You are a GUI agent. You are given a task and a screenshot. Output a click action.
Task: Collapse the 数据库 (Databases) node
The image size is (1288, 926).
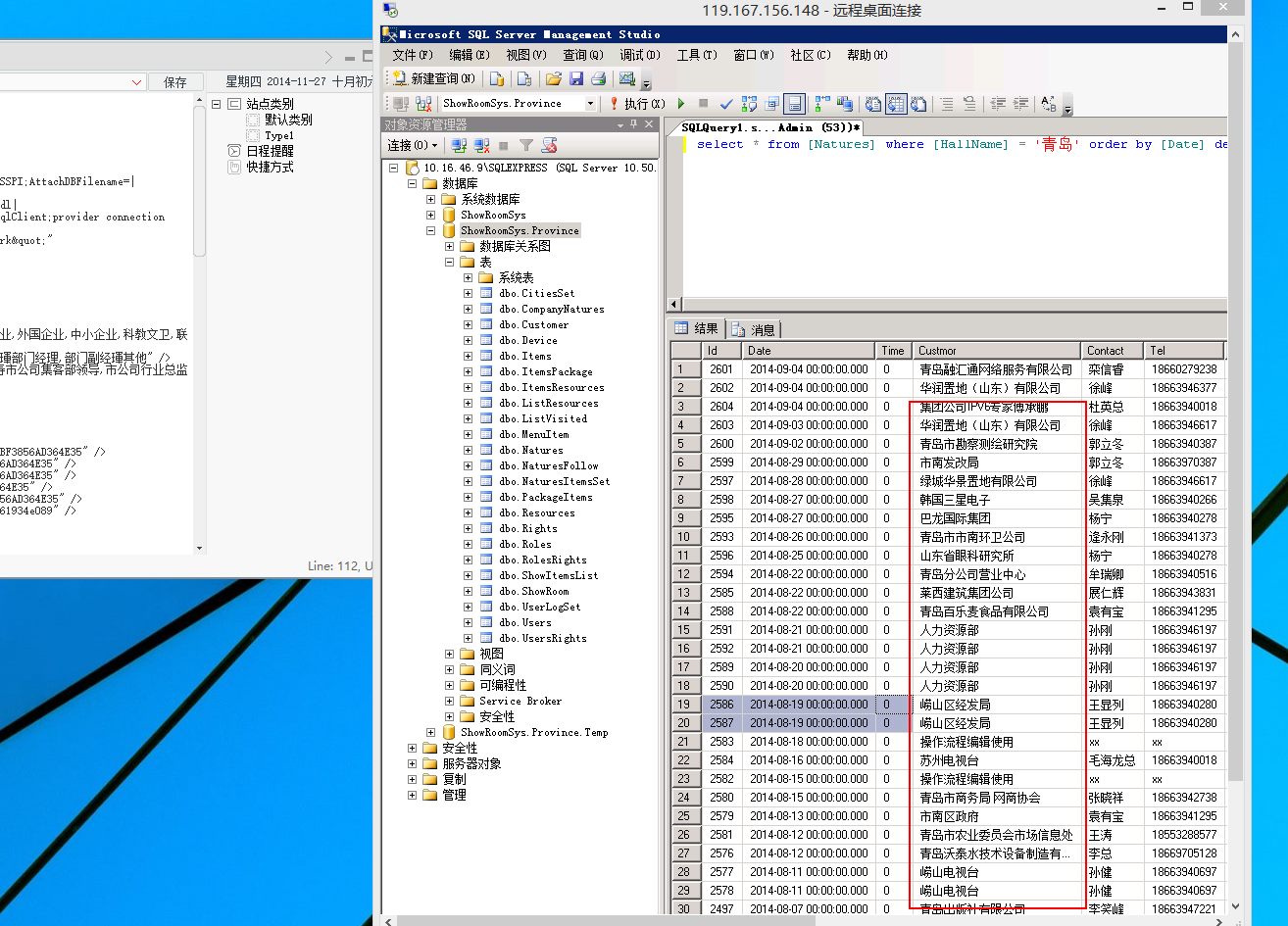pyautogui.click(x=413, y=183)
